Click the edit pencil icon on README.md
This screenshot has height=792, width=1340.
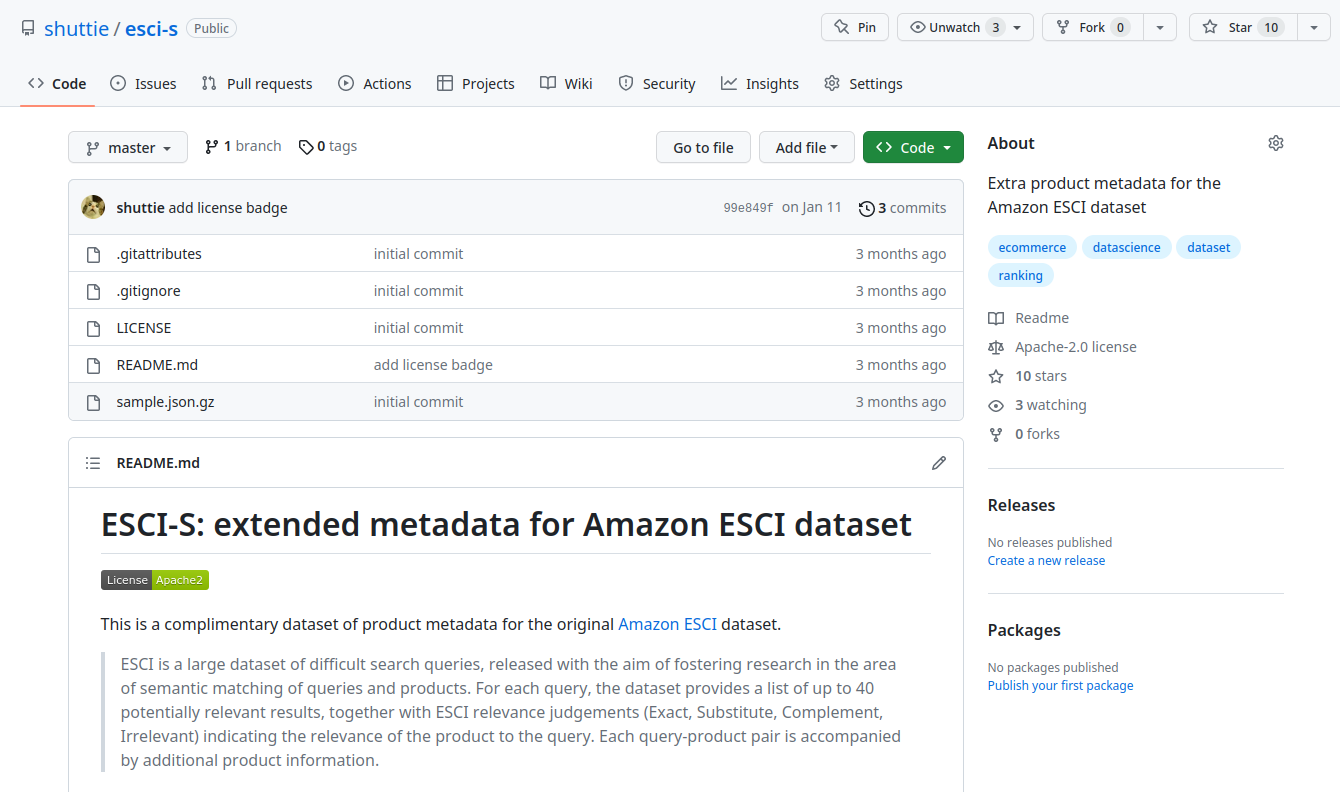pyautogui.click(x=939, y=463)
